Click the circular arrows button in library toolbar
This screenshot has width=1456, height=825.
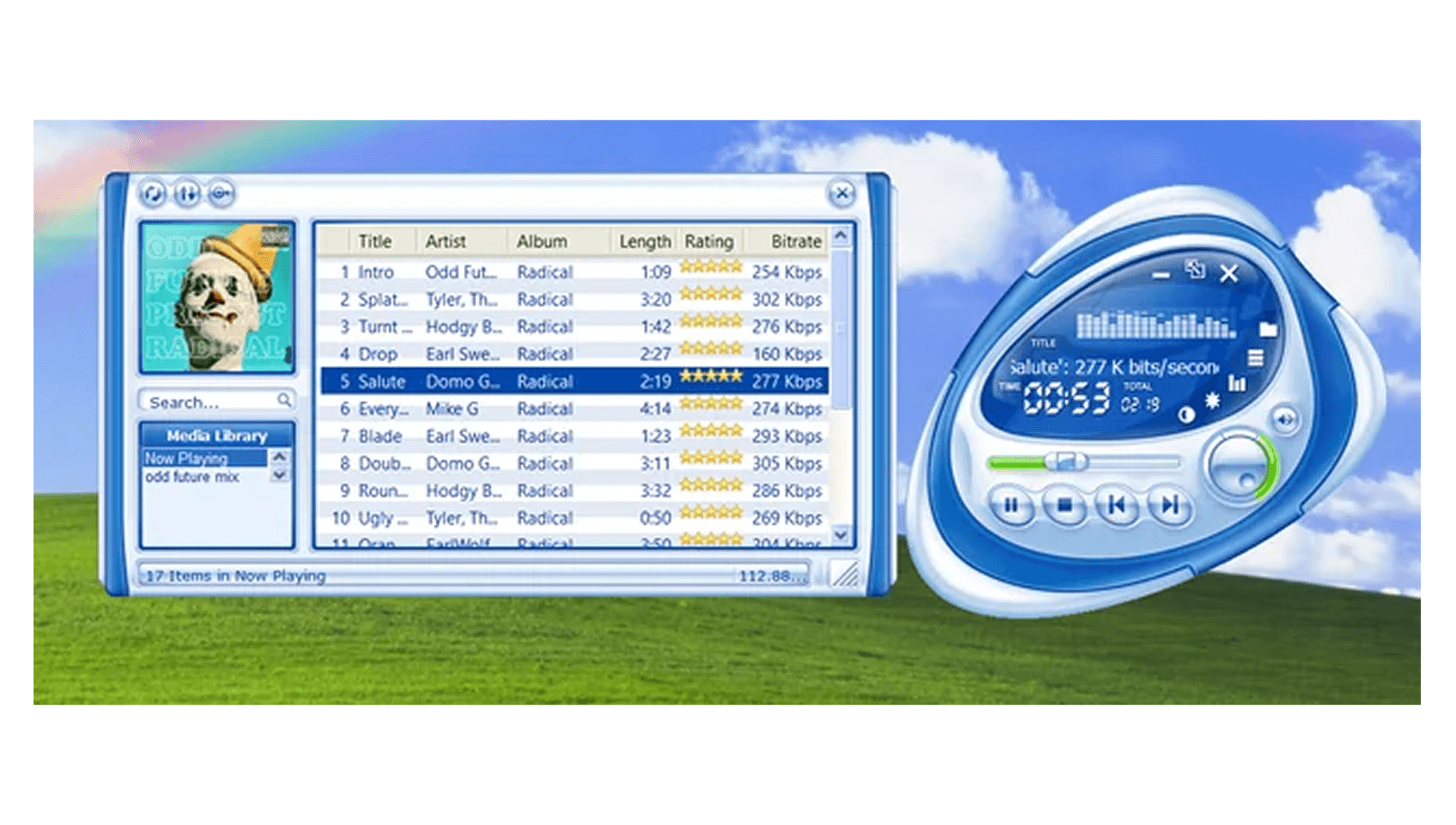(153, 194)
